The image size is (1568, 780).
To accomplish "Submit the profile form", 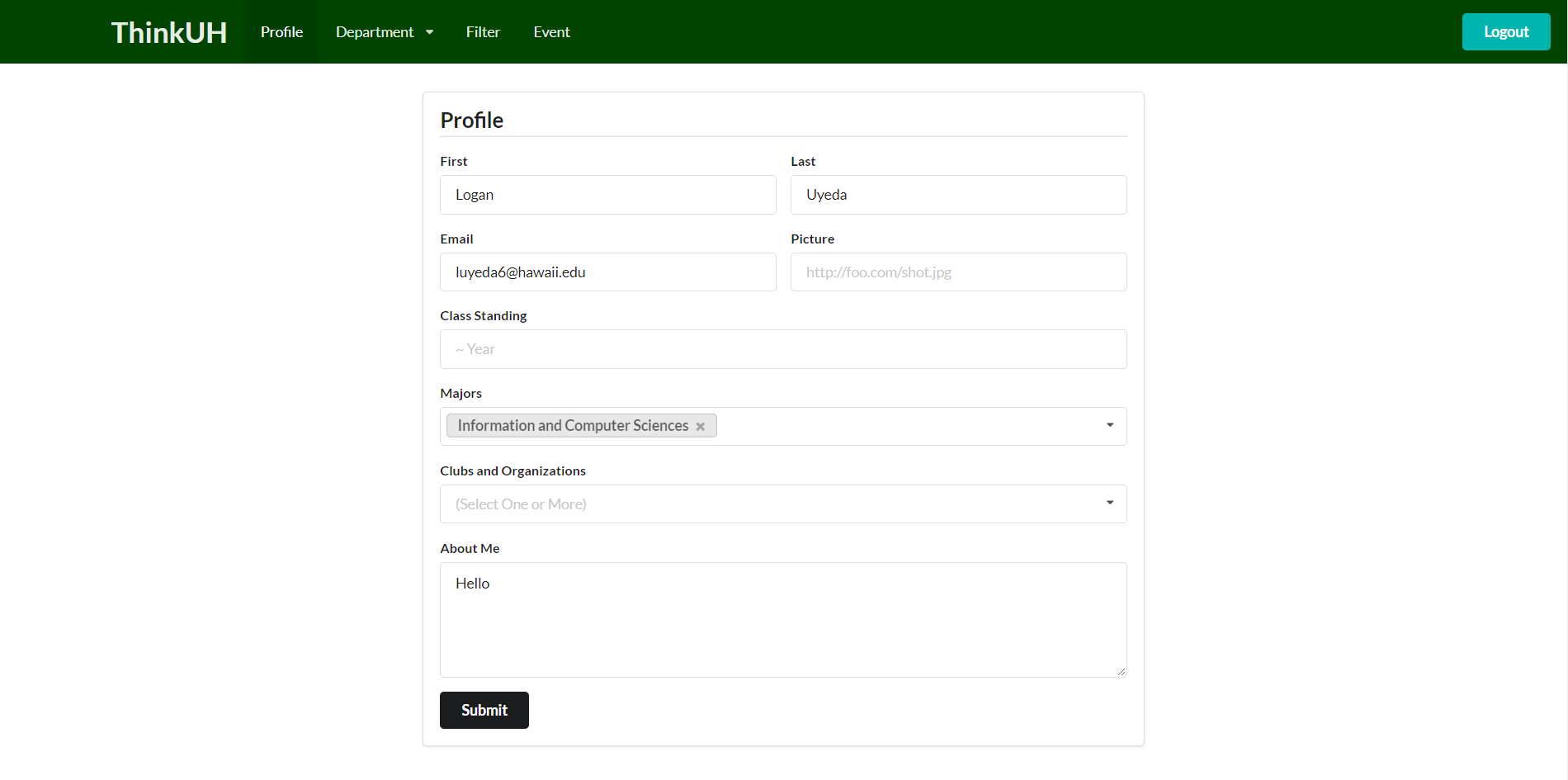I will click(x=484, y=710).
